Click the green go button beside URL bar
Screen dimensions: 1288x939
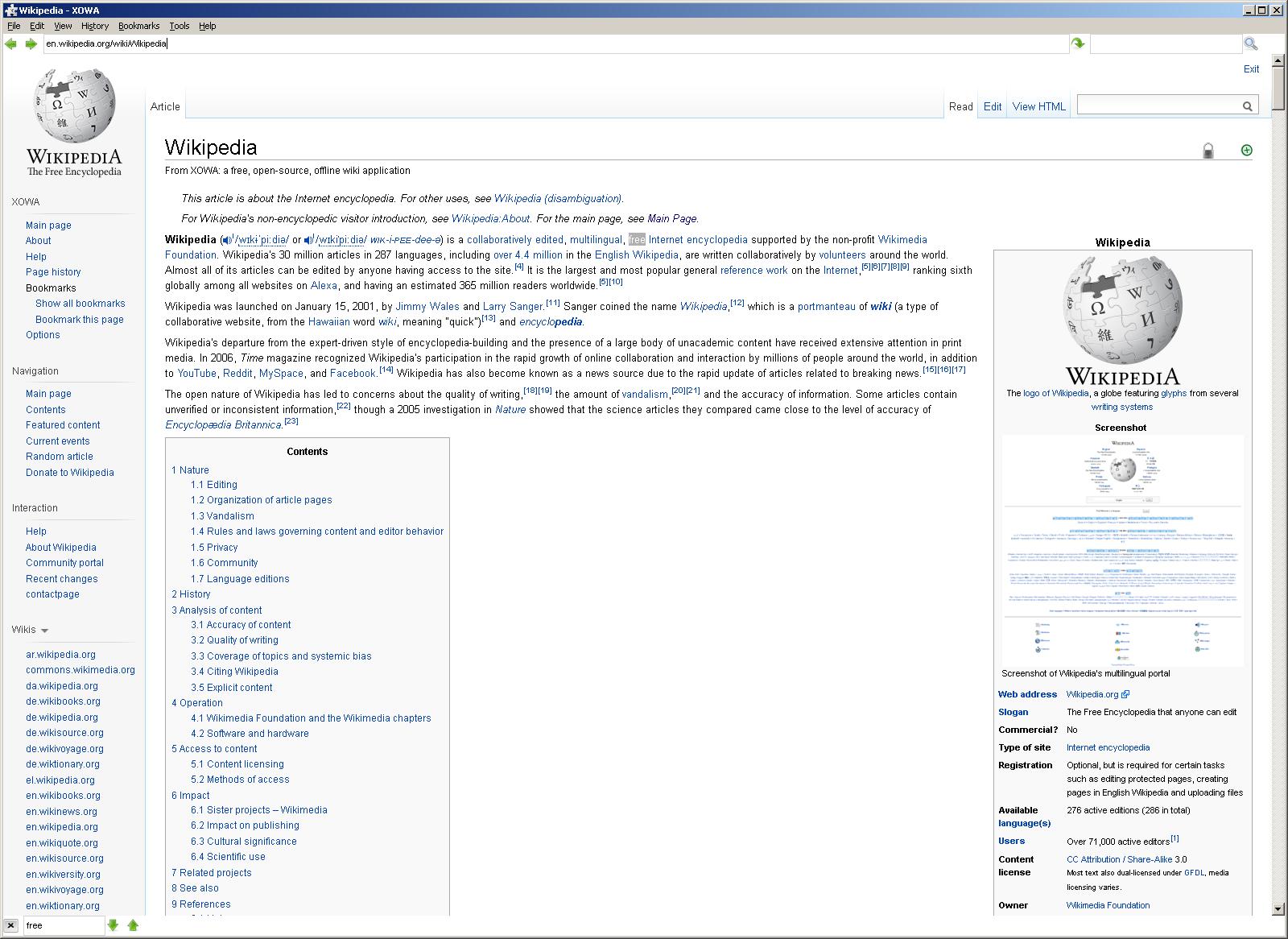[x=1078, y=43]
